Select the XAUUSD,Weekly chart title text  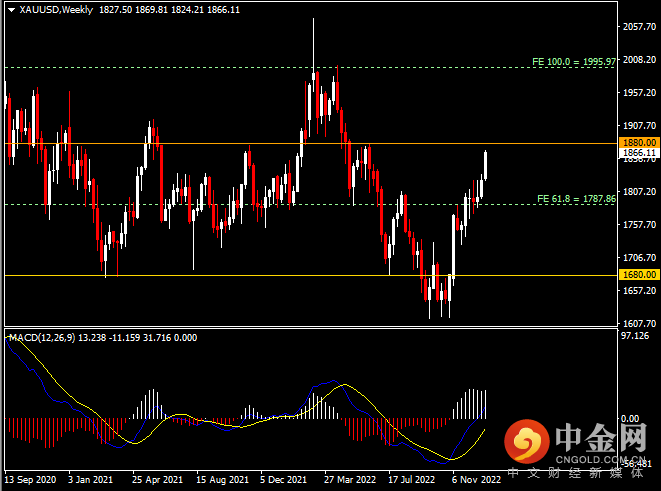point(52,9)
